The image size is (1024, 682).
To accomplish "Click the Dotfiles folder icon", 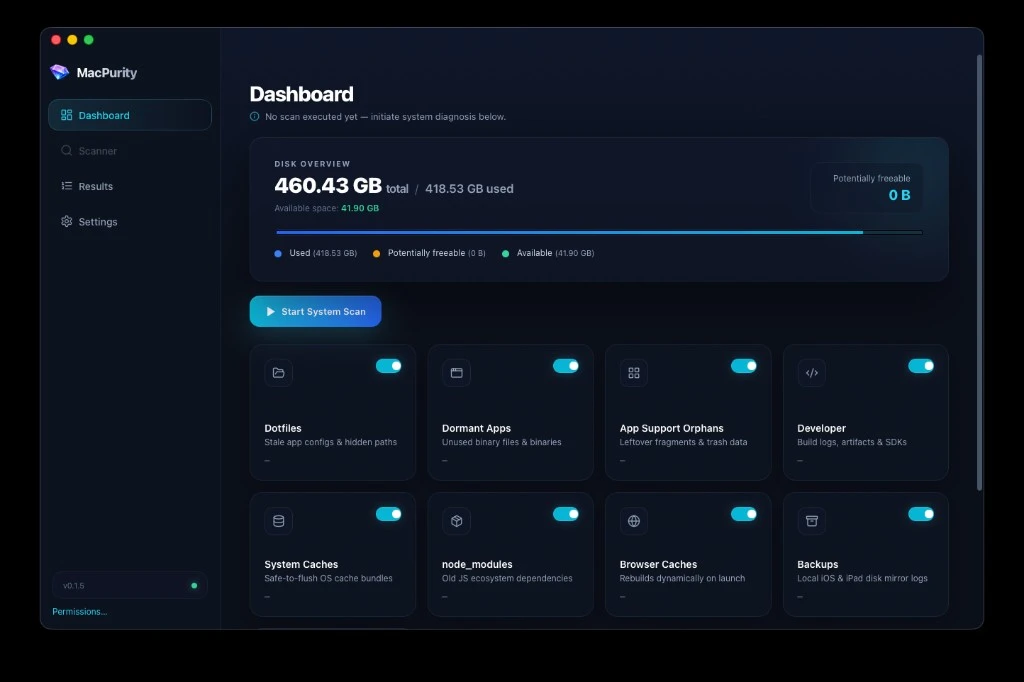I will pos(279,372).
